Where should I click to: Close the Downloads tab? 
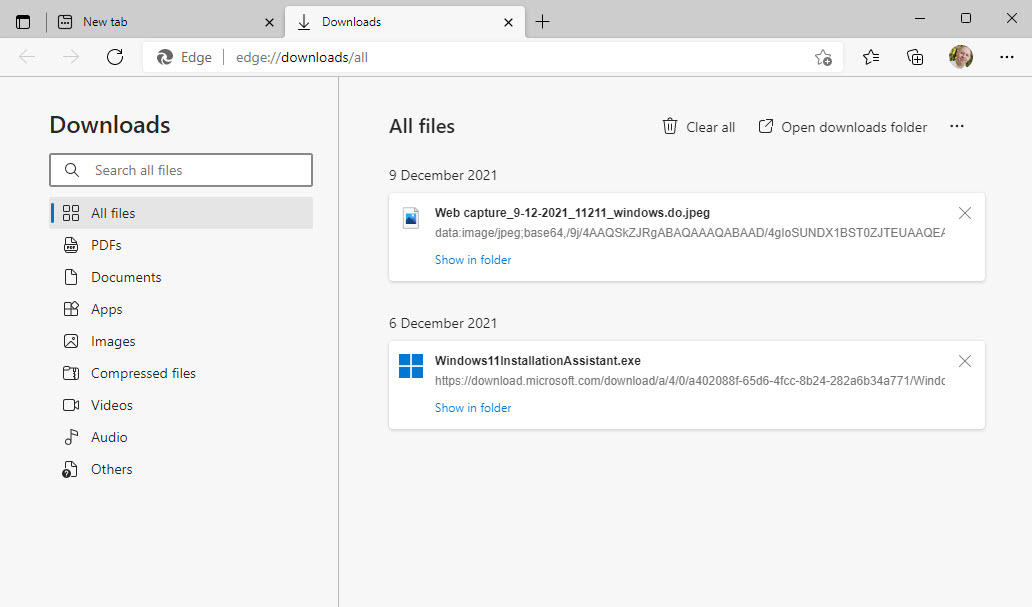click(x=509, y=21)
